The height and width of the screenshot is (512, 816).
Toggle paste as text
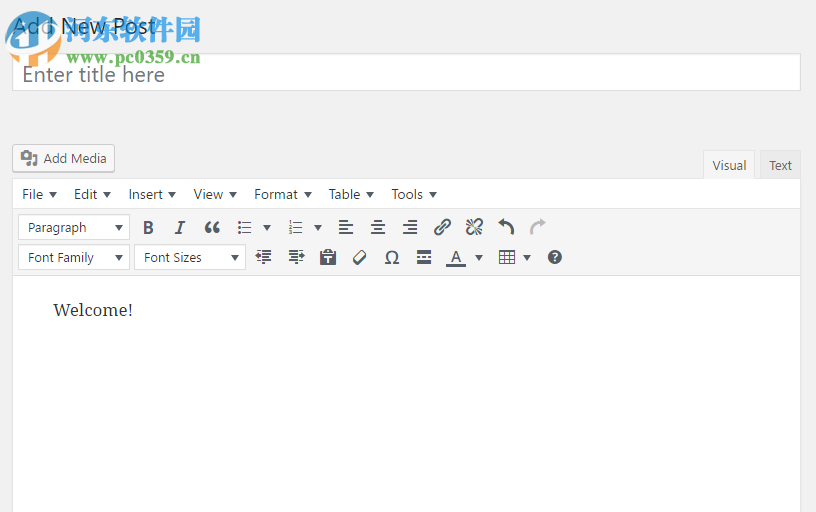pos(328,257)
